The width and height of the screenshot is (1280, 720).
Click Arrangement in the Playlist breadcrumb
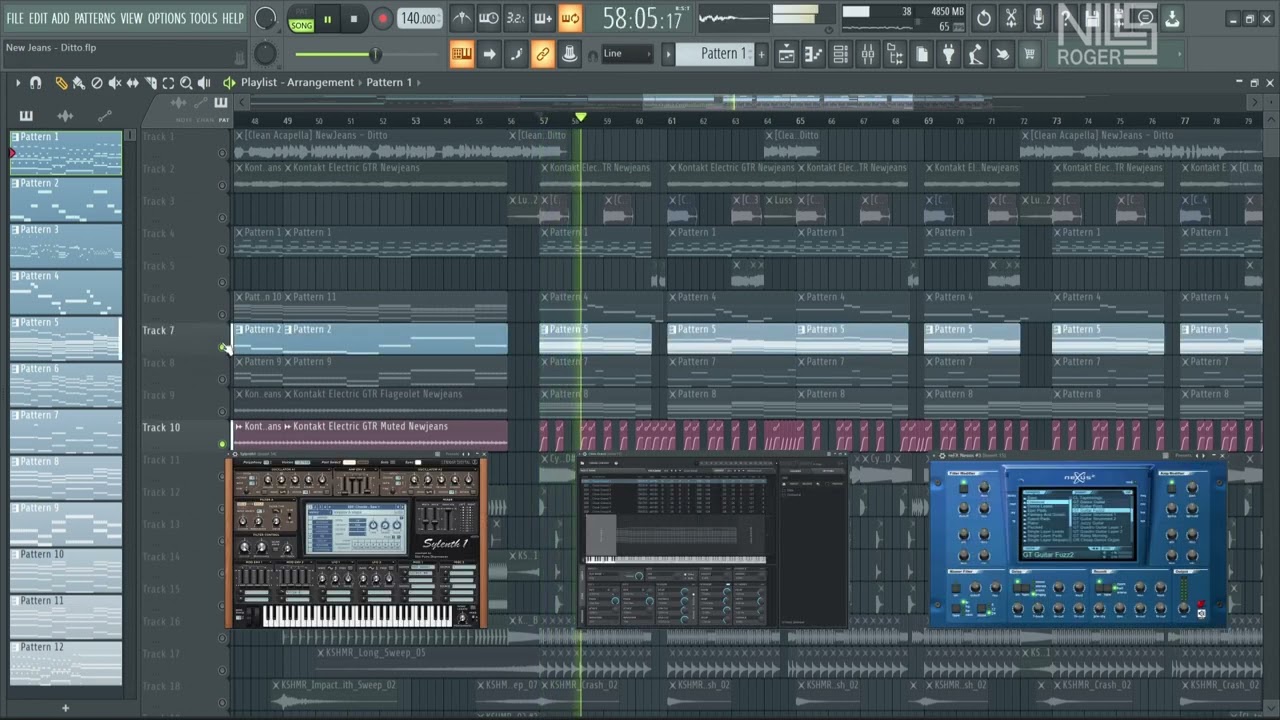[321, 83]
